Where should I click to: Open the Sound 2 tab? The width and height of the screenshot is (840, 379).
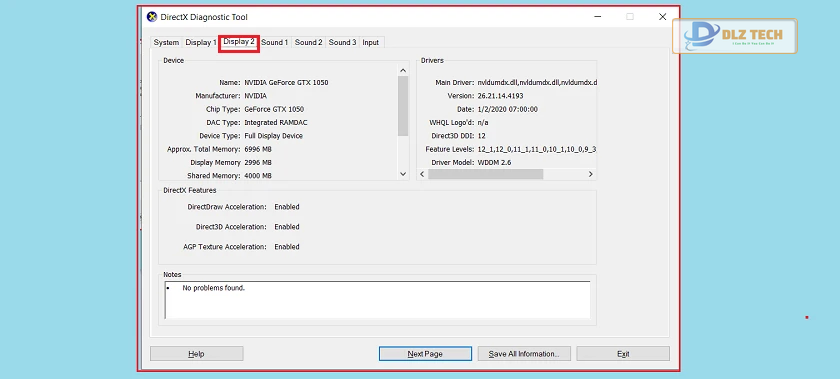309,42
